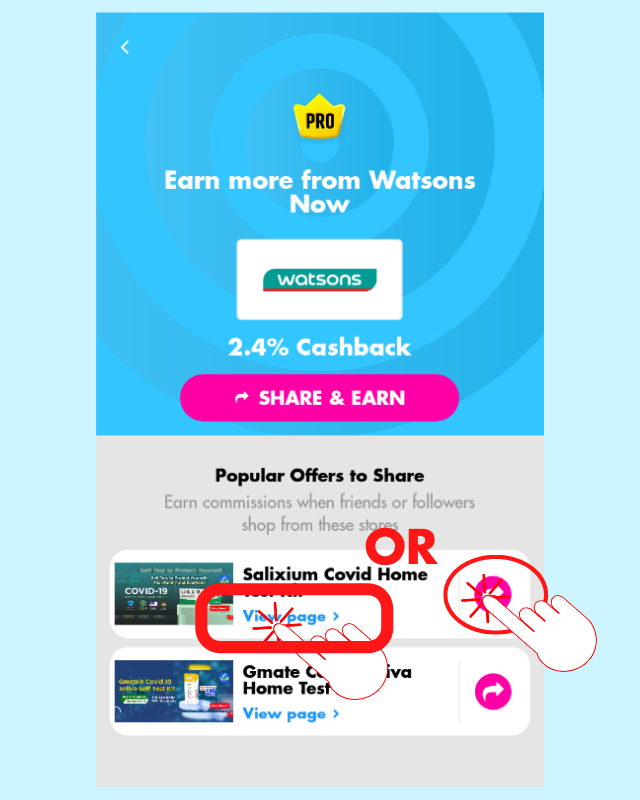Tap the SHARE & EARN button
The width and height of the screenshot is (640, 800).
319,398
